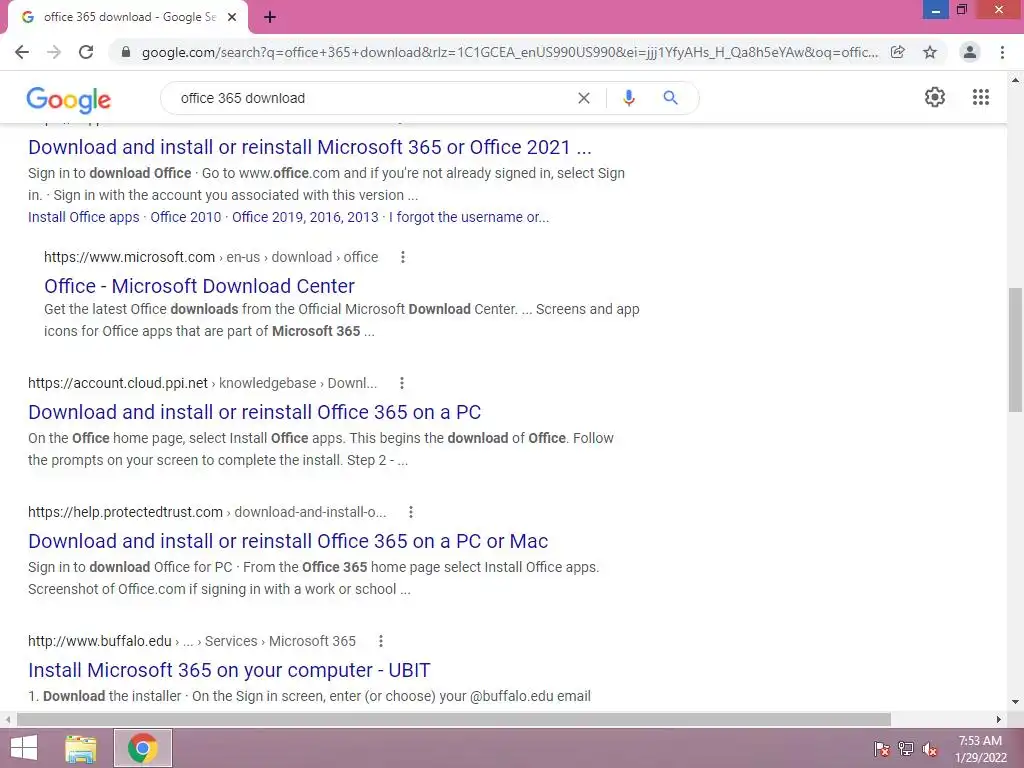Open Install Microsoft 365 on your computer - UBIT
The image size is (1024, 768).
pos(229,670)
